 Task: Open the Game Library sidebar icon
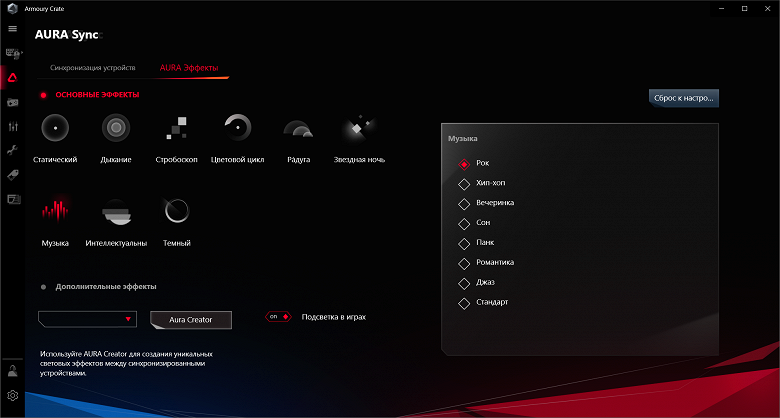point(13,102)
